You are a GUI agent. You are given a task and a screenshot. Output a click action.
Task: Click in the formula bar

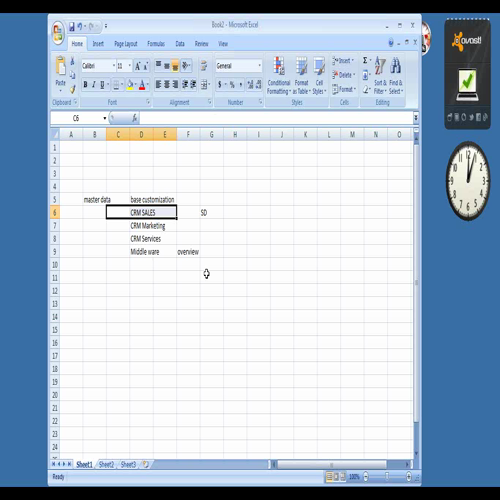click(x=276, y=118)
